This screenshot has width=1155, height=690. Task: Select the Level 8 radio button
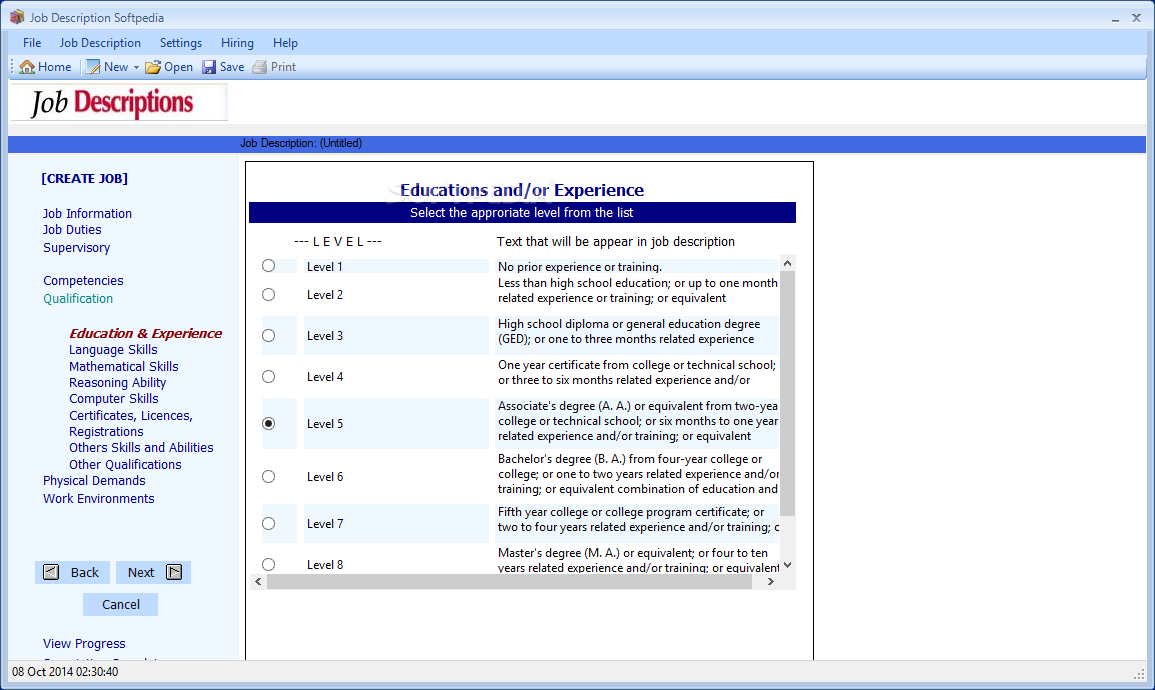tap(269, 564)
